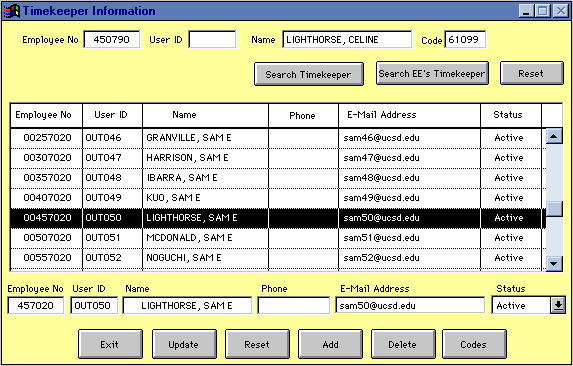Screen dimensions: 573x366
Task: Select the row for IBARRA, SAM E
Action: [278, 178]
